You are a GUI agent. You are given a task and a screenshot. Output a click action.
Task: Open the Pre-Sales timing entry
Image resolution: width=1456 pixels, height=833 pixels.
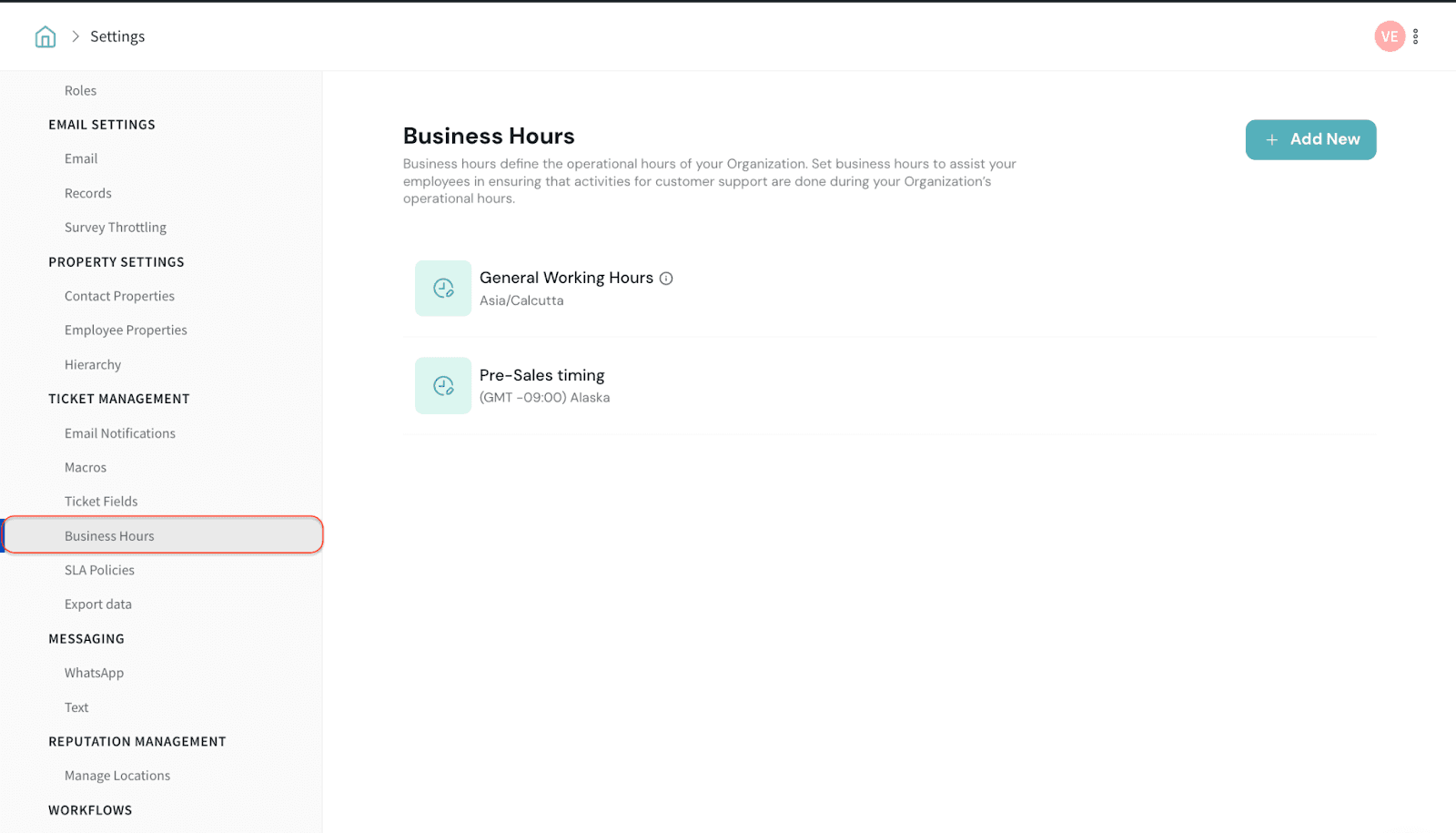541,375
